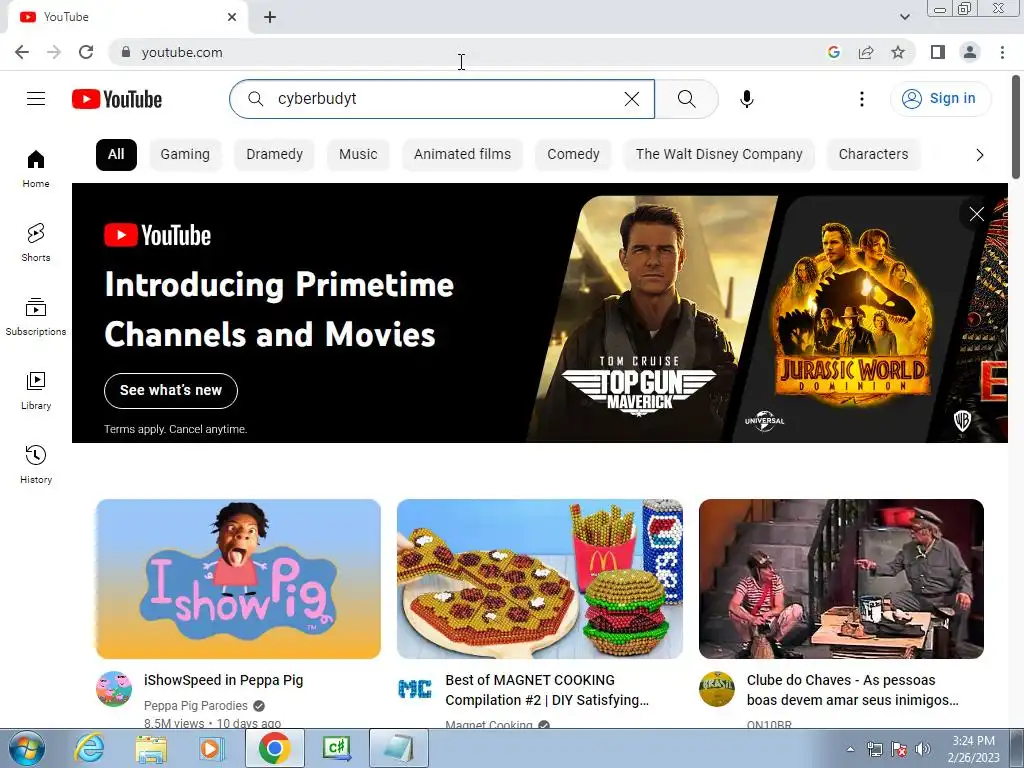Click the Sign in button

click(x=940, y=99)
